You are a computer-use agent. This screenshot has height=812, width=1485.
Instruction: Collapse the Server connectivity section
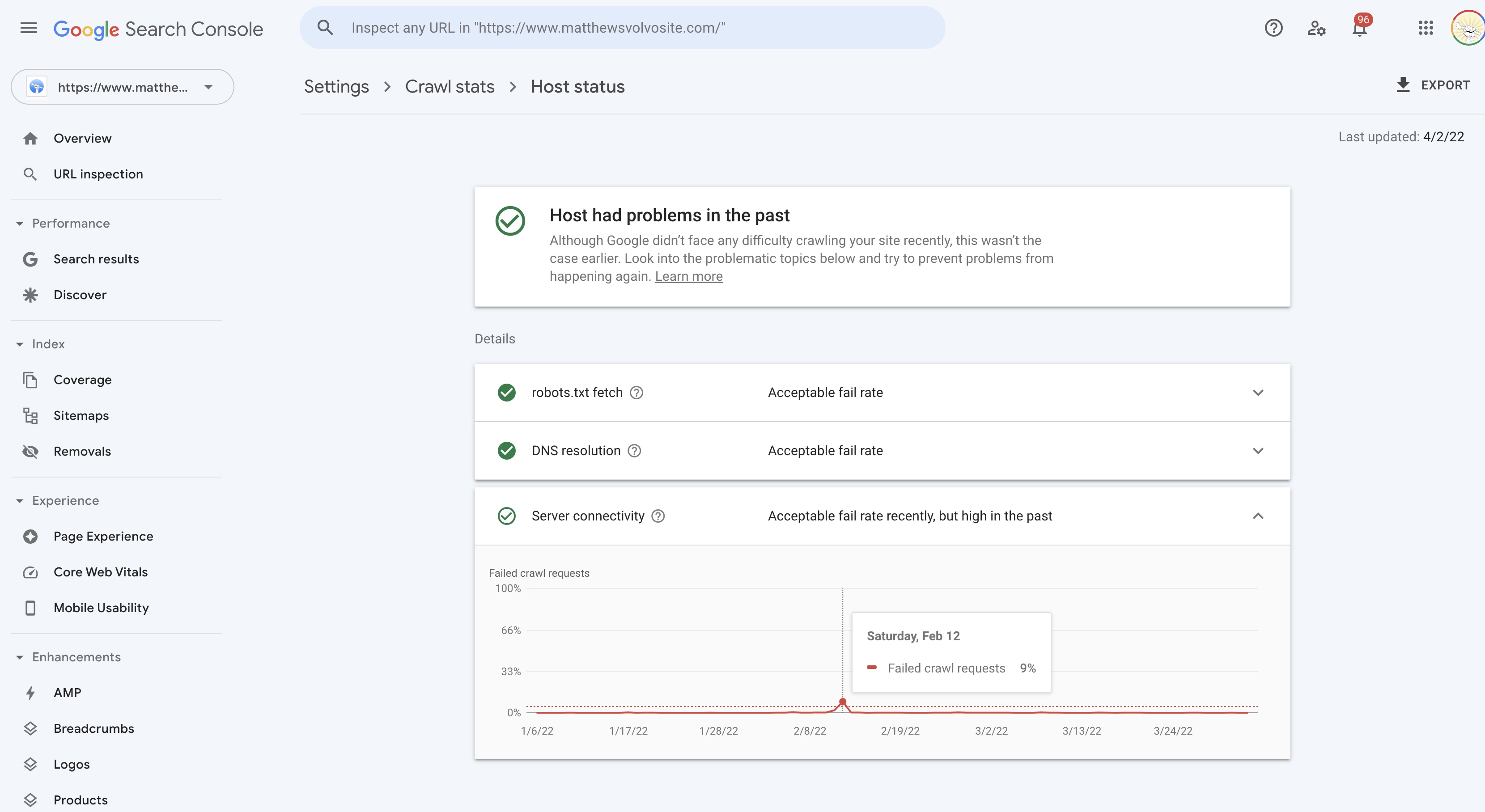point(1257,516)
